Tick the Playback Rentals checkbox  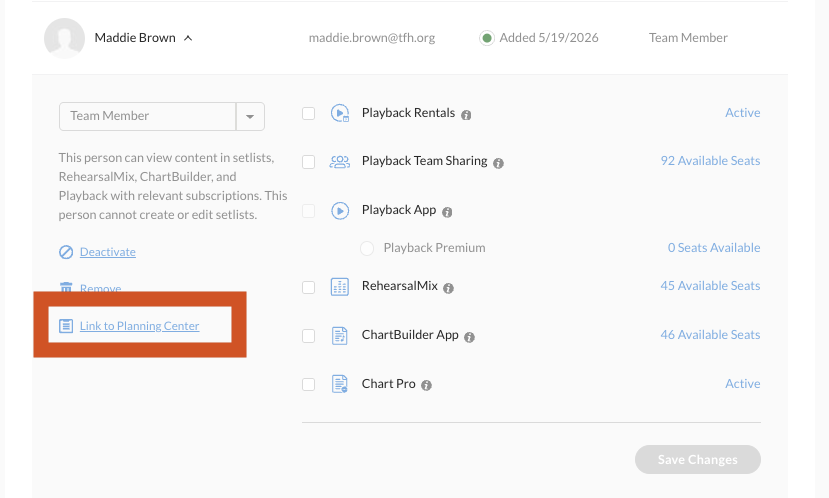pos(308,113)
